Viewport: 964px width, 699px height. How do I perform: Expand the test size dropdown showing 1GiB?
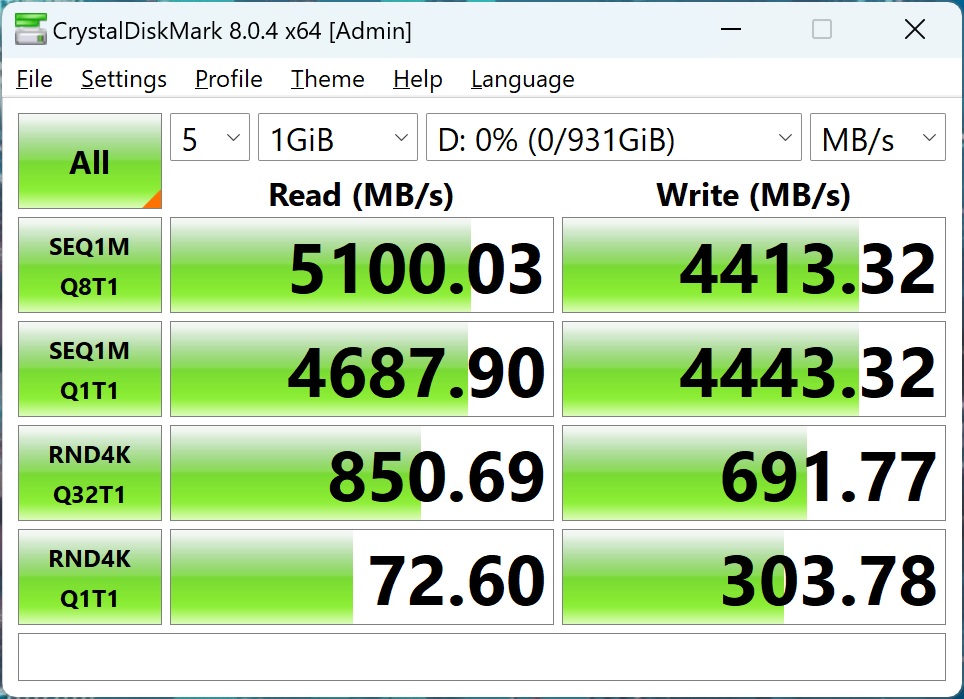(338, 137)
